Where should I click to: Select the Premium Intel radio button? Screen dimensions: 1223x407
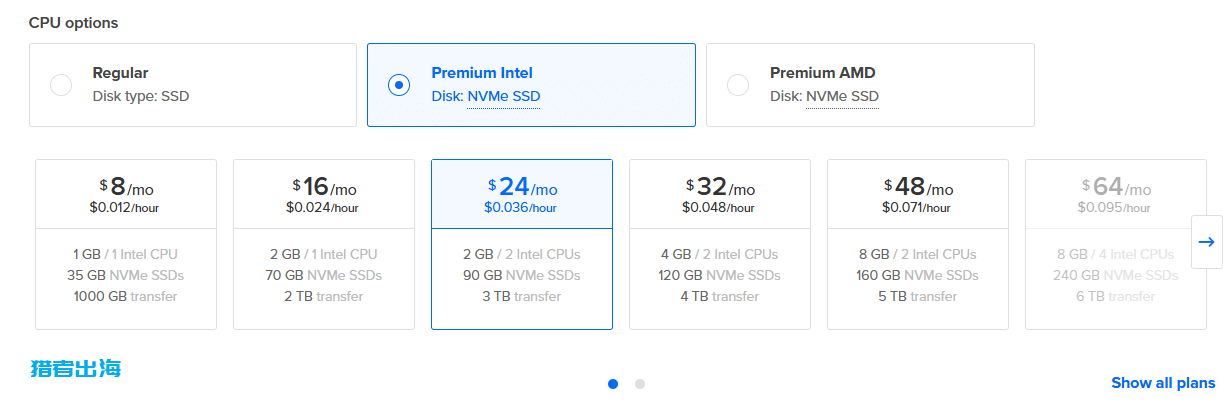(399, 85)
